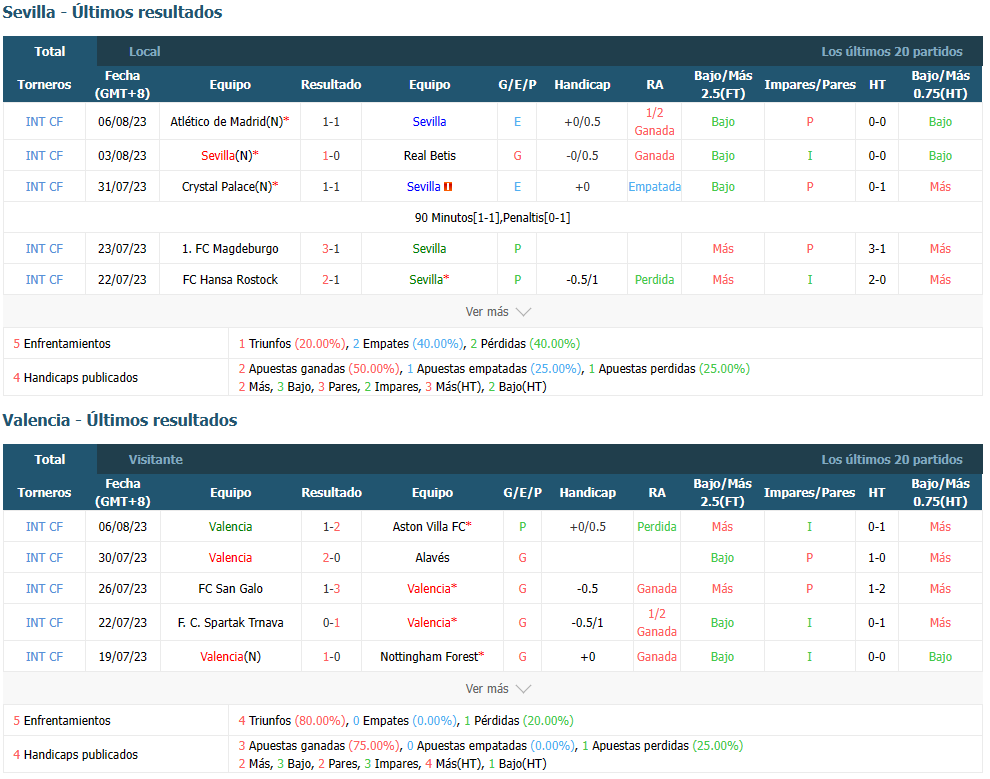Click green Sevilla in the 23/07/23 row
The height and width of the screenshot is (779, 990).
(429, 248)
